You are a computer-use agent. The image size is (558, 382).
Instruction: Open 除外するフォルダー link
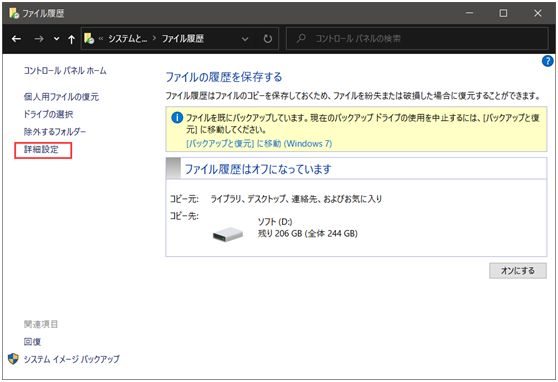pos(55,132)
